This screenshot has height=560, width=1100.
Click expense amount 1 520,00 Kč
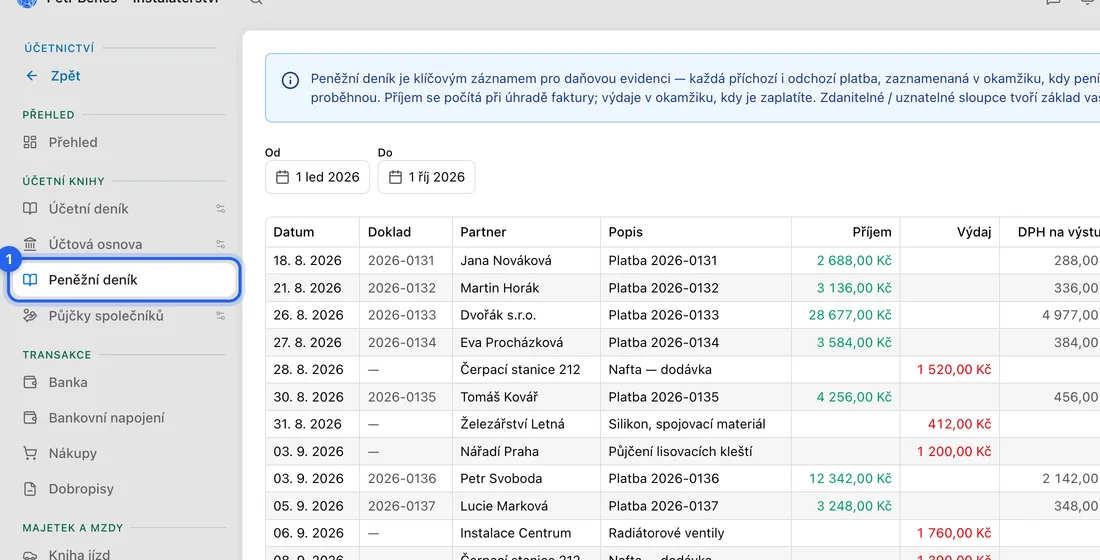point(954,370)
